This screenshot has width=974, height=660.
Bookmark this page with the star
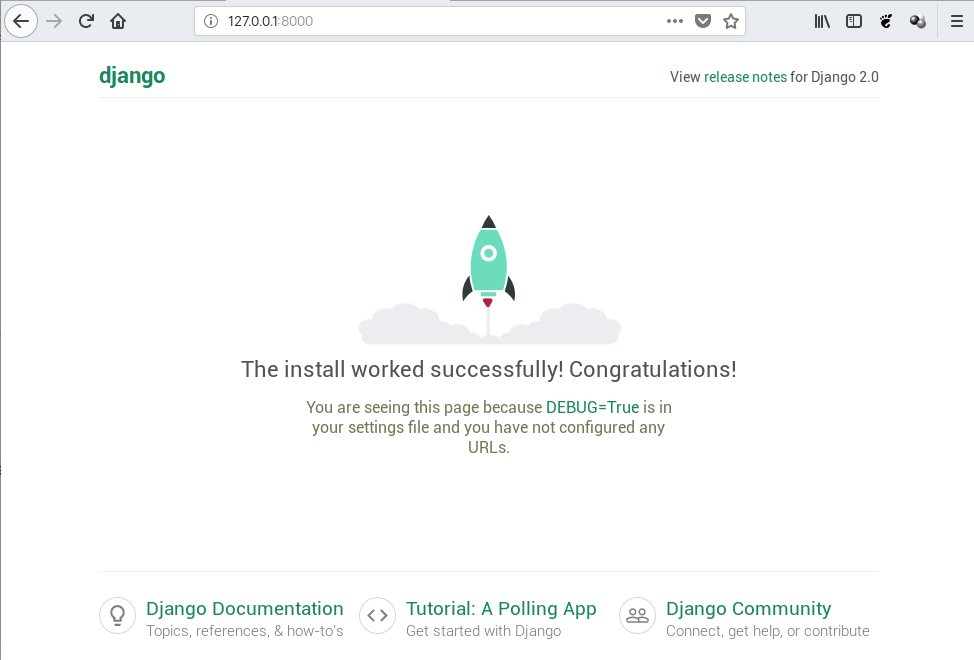tap(731, 21)
